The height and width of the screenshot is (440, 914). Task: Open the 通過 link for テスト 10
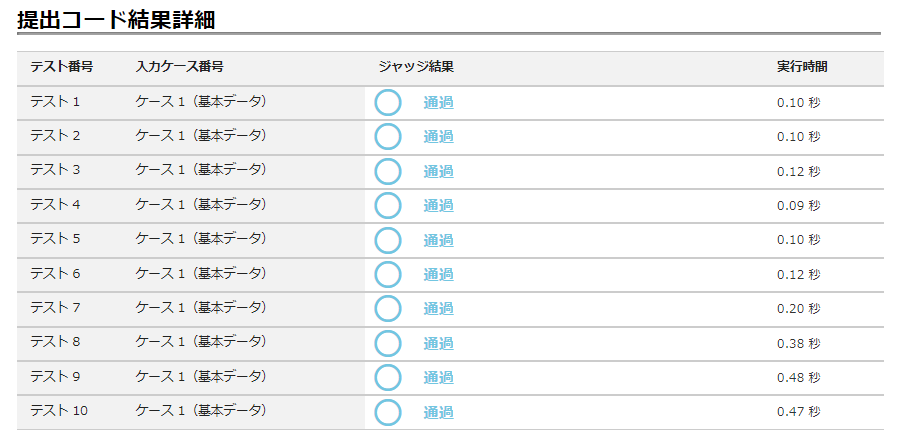coord(438,412)
